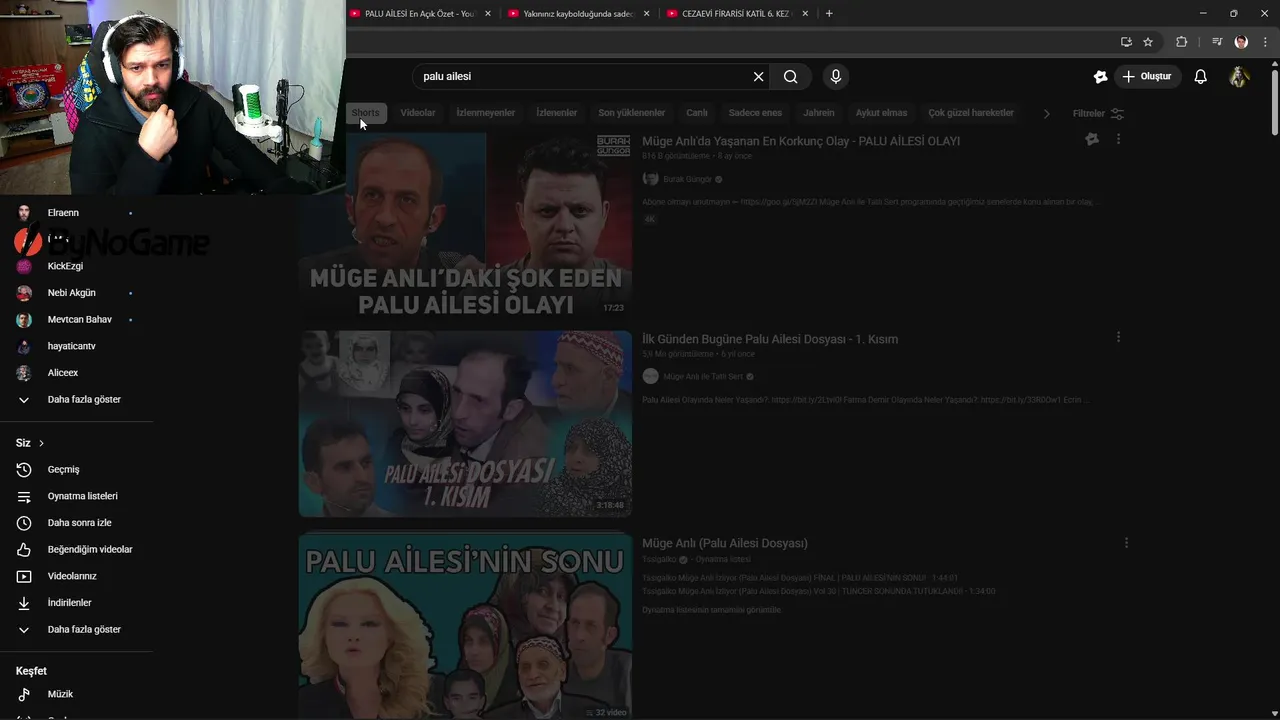The width and height of the screenshot is (1280, 720).
Task: Open the MÜGE ANLI'DAKİ ŞOK EDEN thumbnail
Action: [x=465, y=225]
